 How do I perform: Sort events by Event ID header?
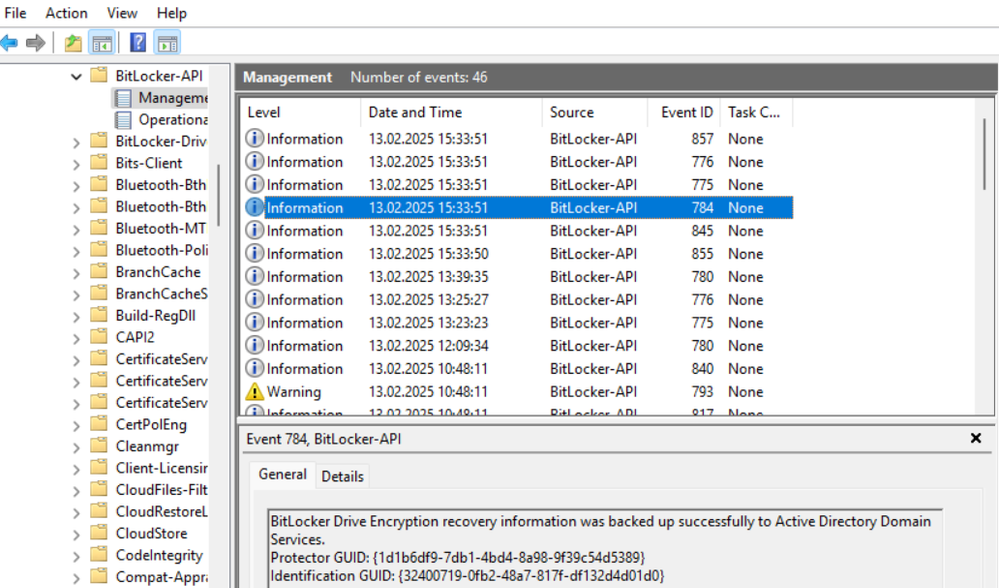coord(684,112)
